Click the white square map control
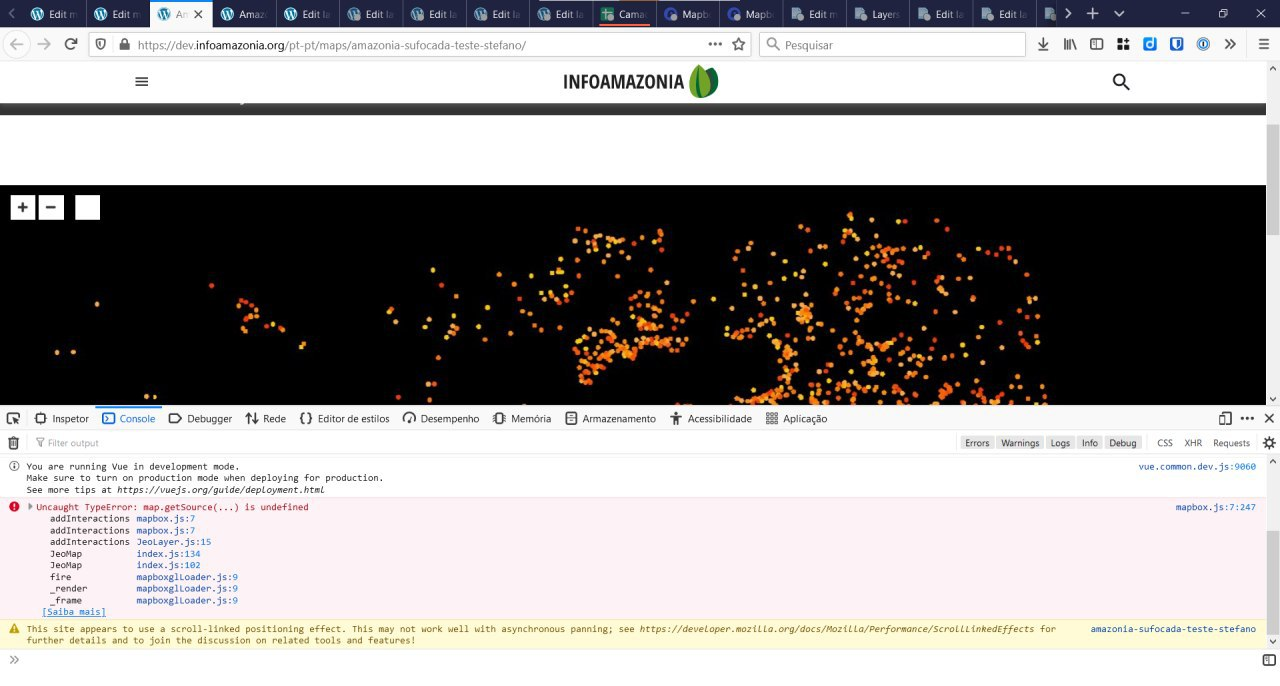Viewport: 1280px width, 686px height. [x=87, y=207]
